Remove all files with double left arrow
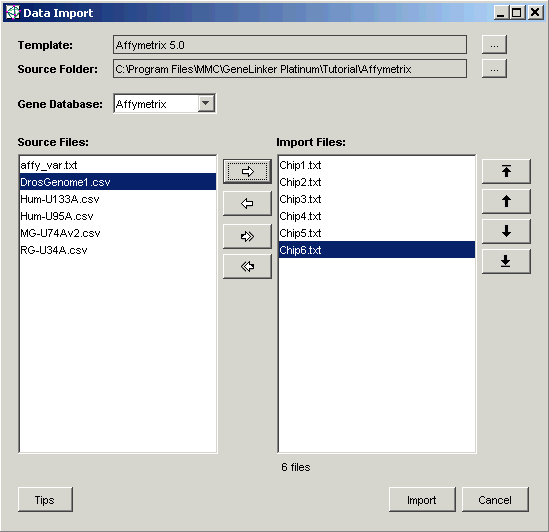Image resolution: width=549 pixels, height=532 pixels. click(x=247, y=267)
